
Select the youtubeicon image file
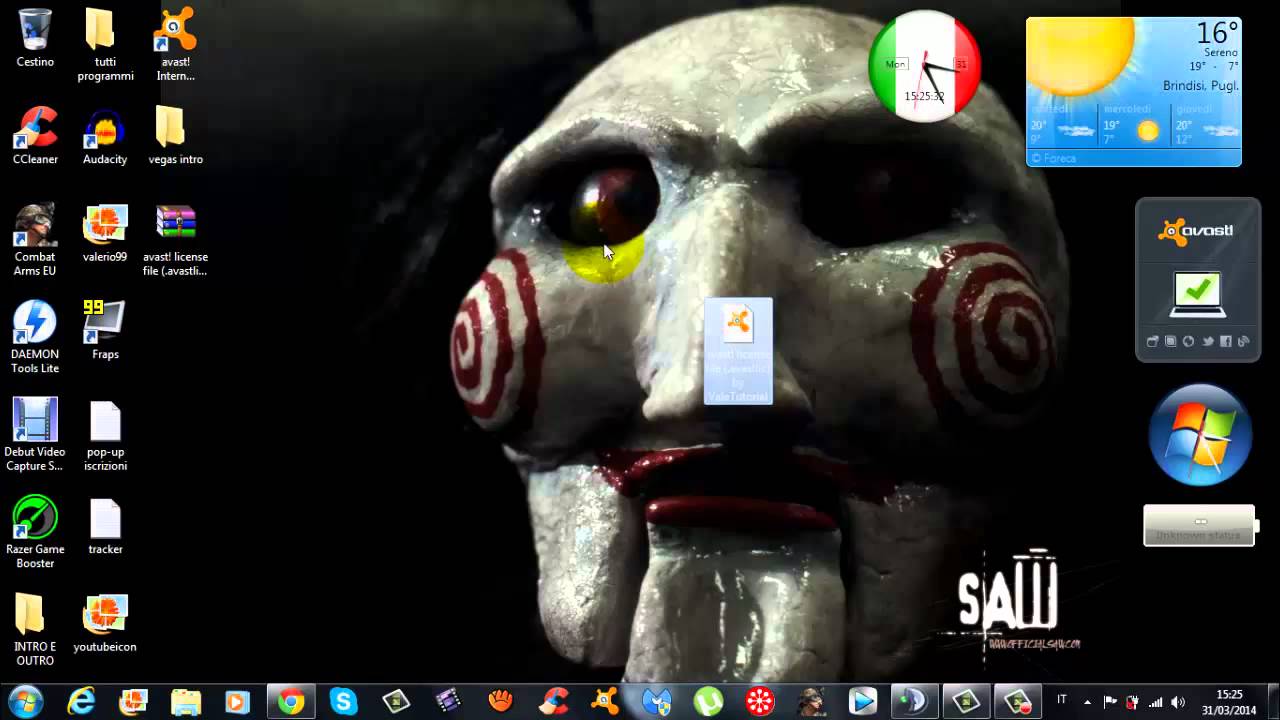105,623
